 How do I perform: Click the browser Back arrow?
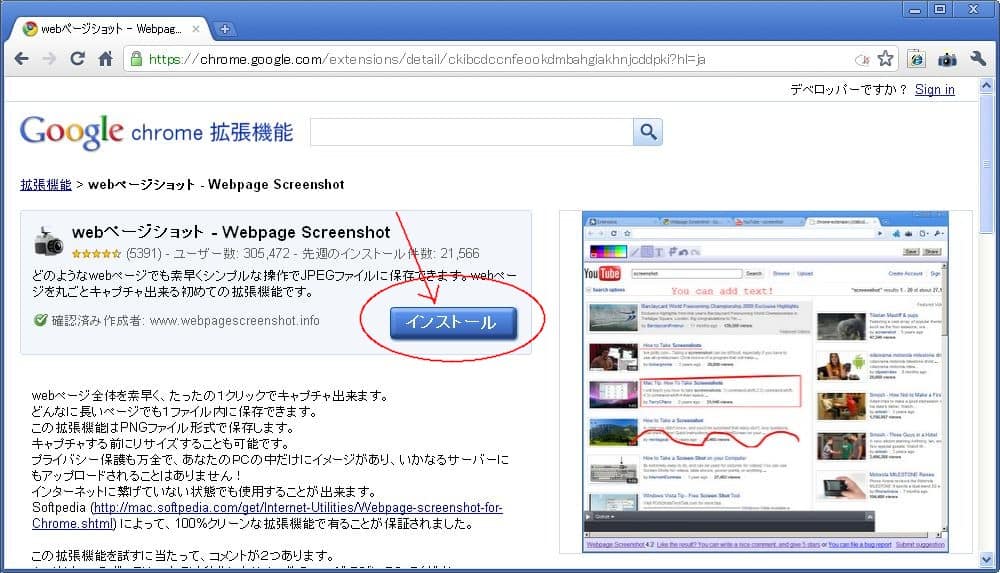[21, 59]
